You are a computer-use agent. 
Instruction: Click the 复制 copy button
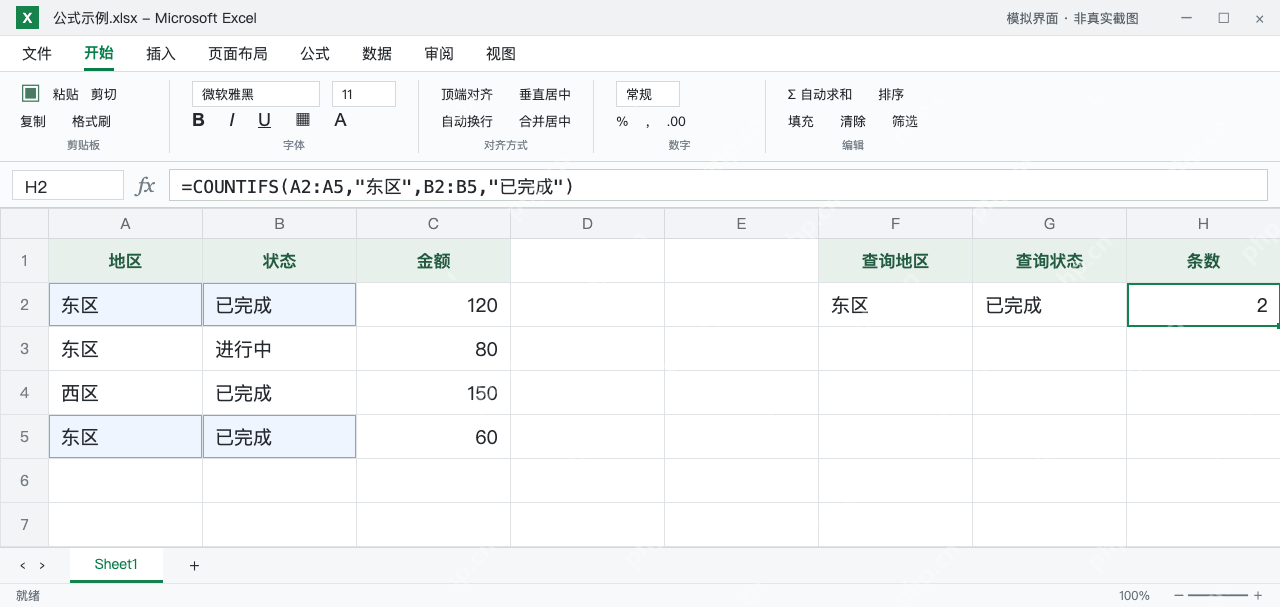33,121
